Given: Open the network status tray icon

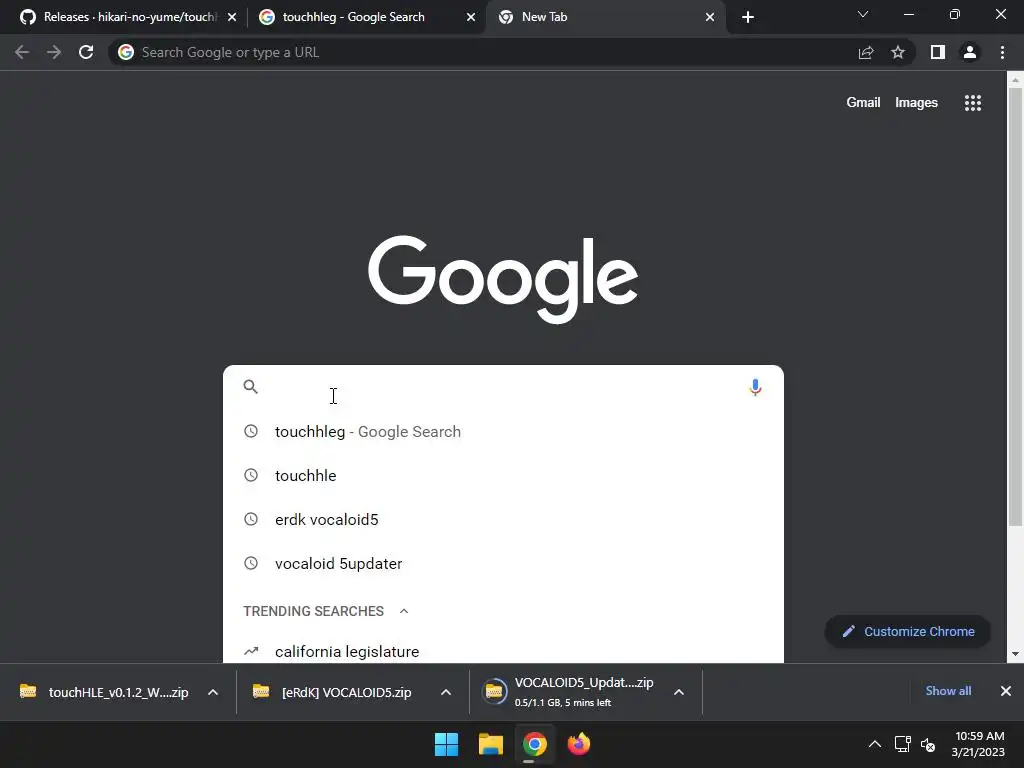Looking at the screenshot, I should tap(903, 744).
